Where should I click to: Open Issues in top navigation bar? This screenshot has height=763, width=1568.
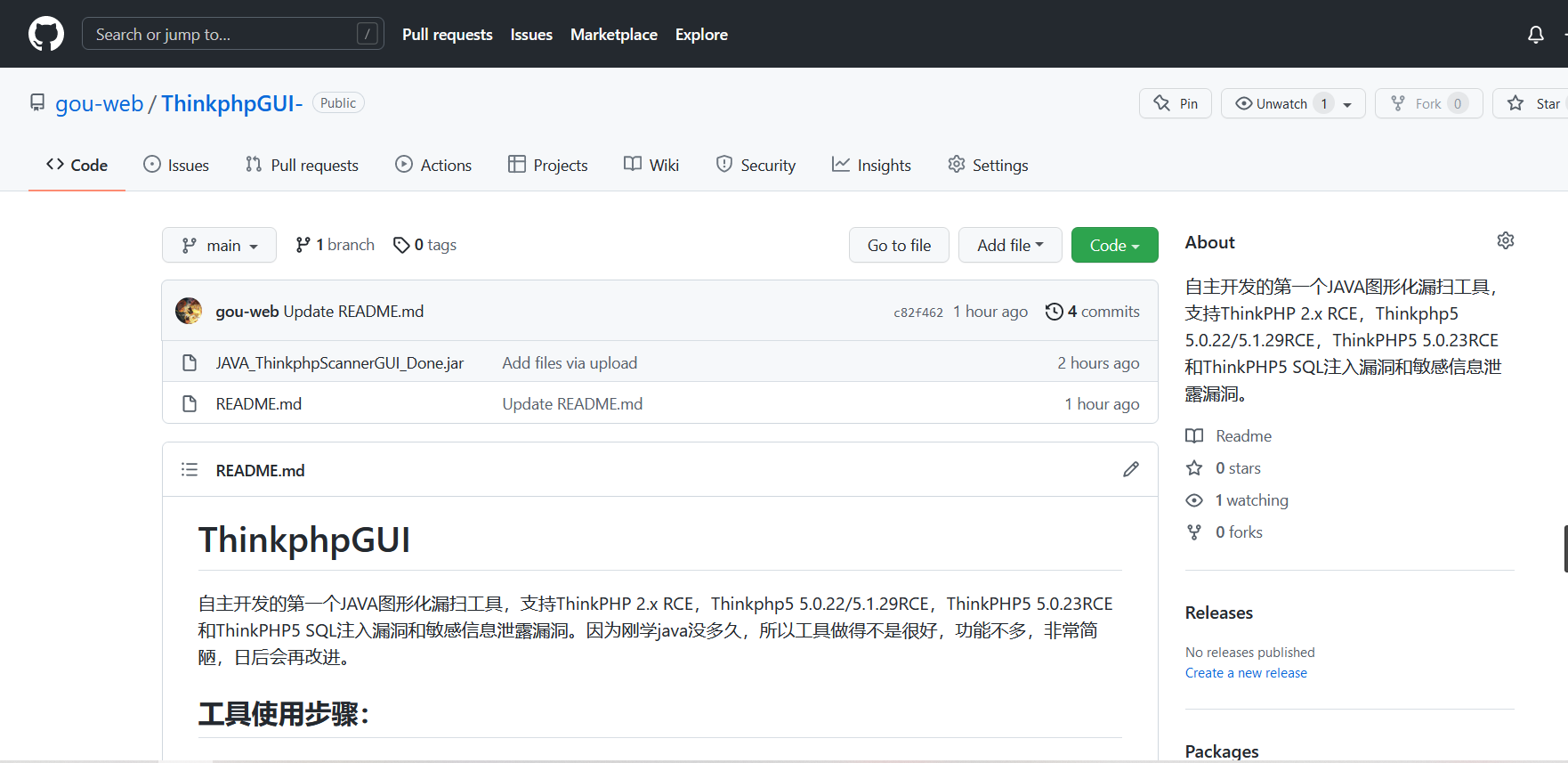coord(531,34)
